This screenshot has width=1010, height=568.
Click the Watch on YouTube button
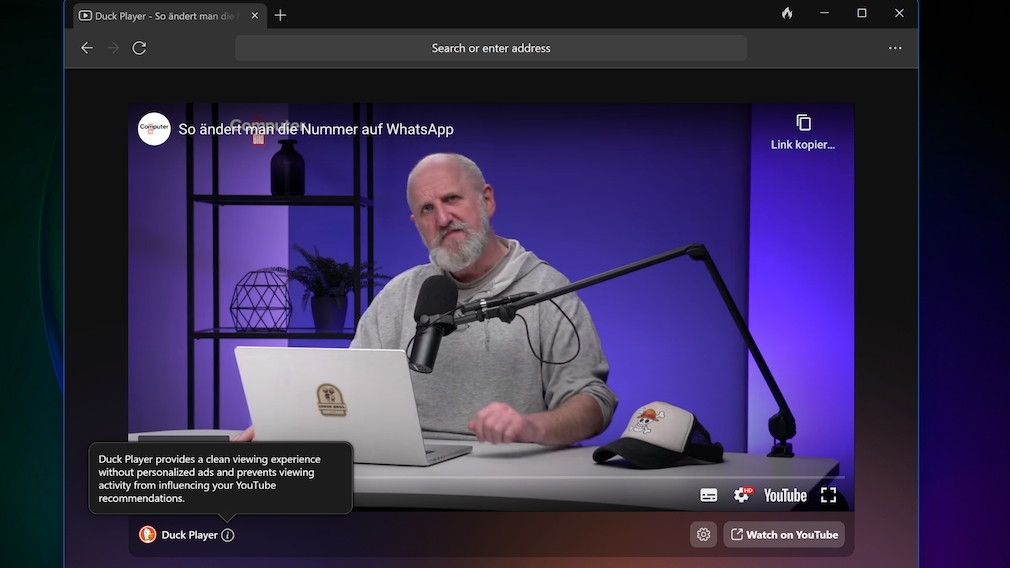tap(784, 535)
